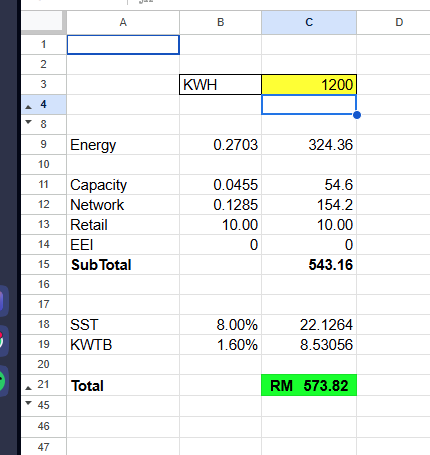Screen dimensions: 430x455
Task: Click the outlined empty cell A1
Action: pyautogui.click(x=123, y=45)
